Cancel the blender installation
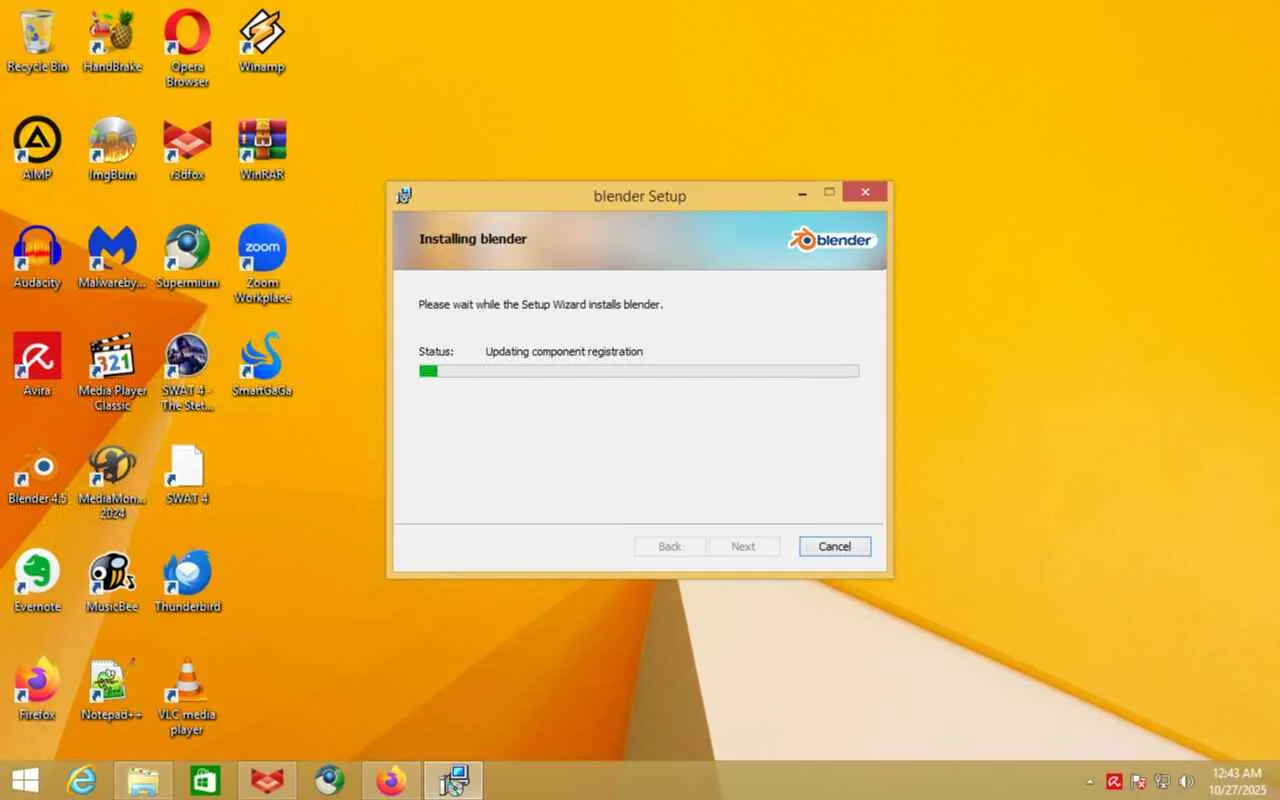1280x800 pixels. [835, 546]
